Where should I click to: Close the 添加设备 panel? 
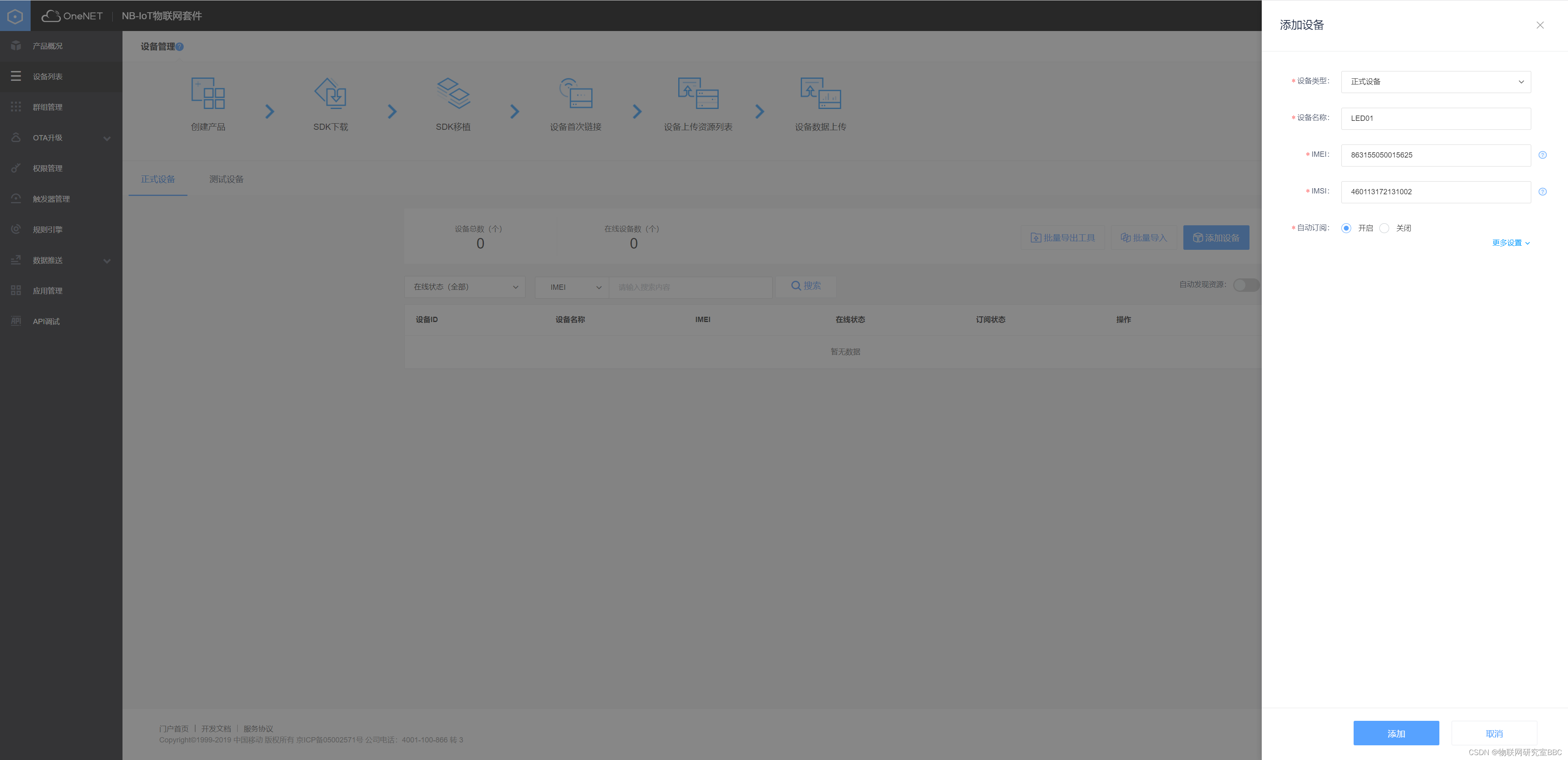[x=1539, y=25]
